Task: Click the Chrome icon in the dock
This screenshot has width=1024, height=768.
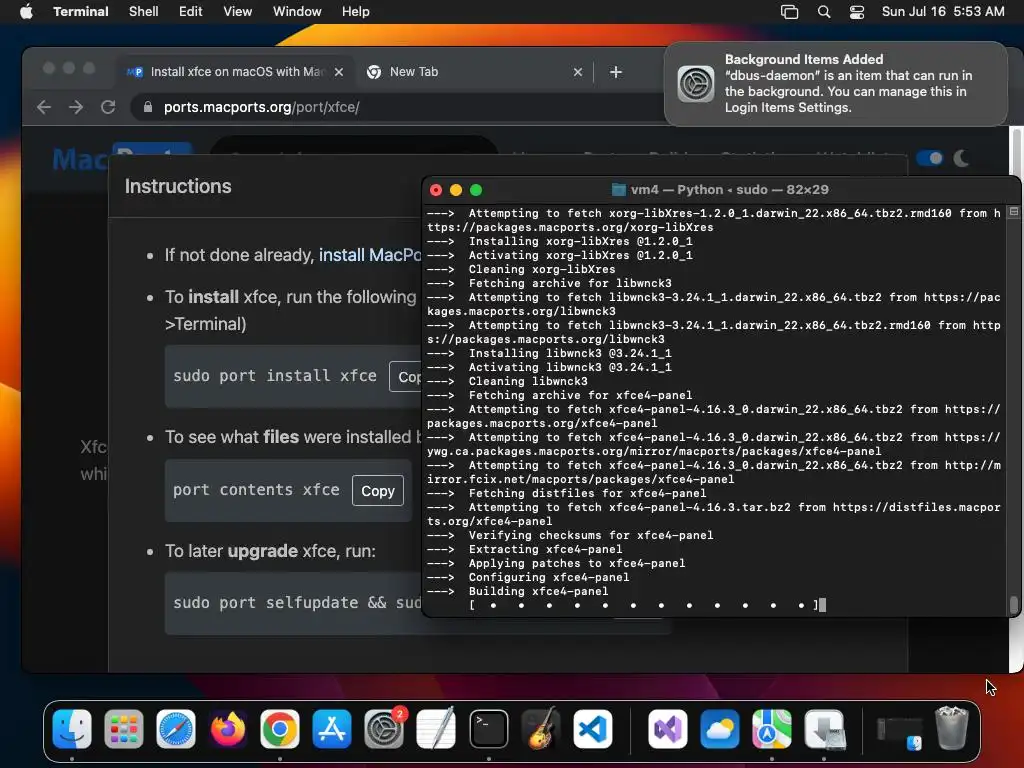Action: click(280, 729)
